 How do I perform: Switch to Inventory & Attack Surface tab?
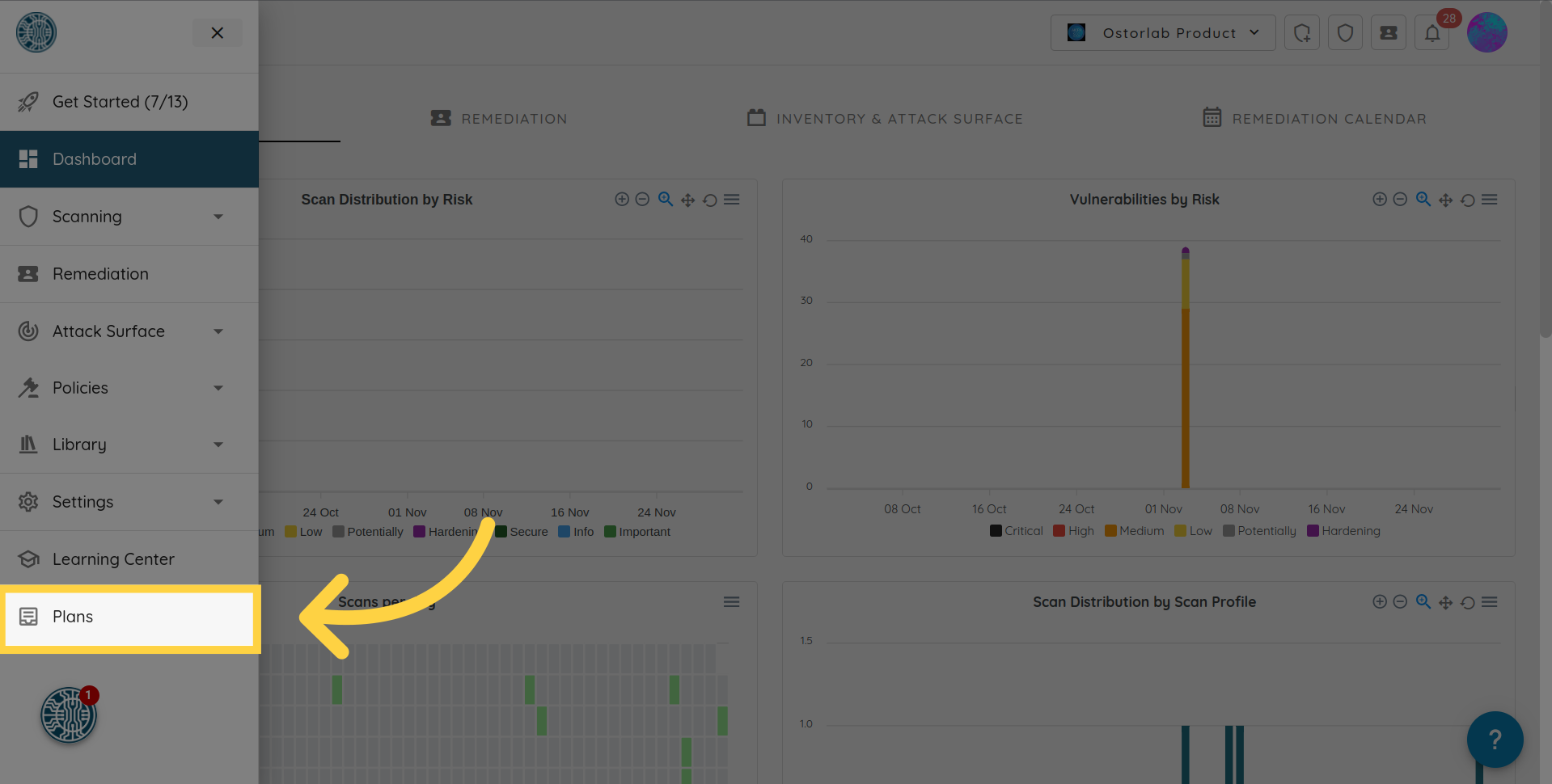(885, 119)
